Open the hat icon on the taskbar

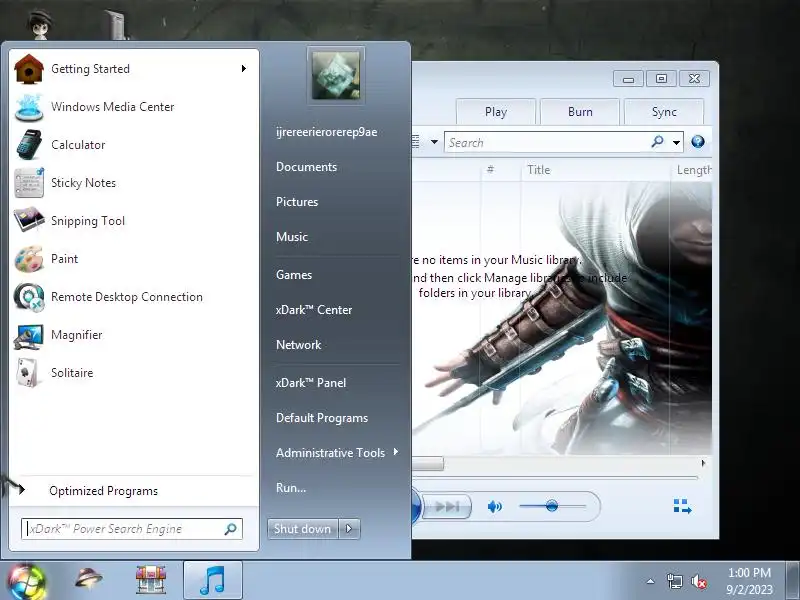point(88,578)
